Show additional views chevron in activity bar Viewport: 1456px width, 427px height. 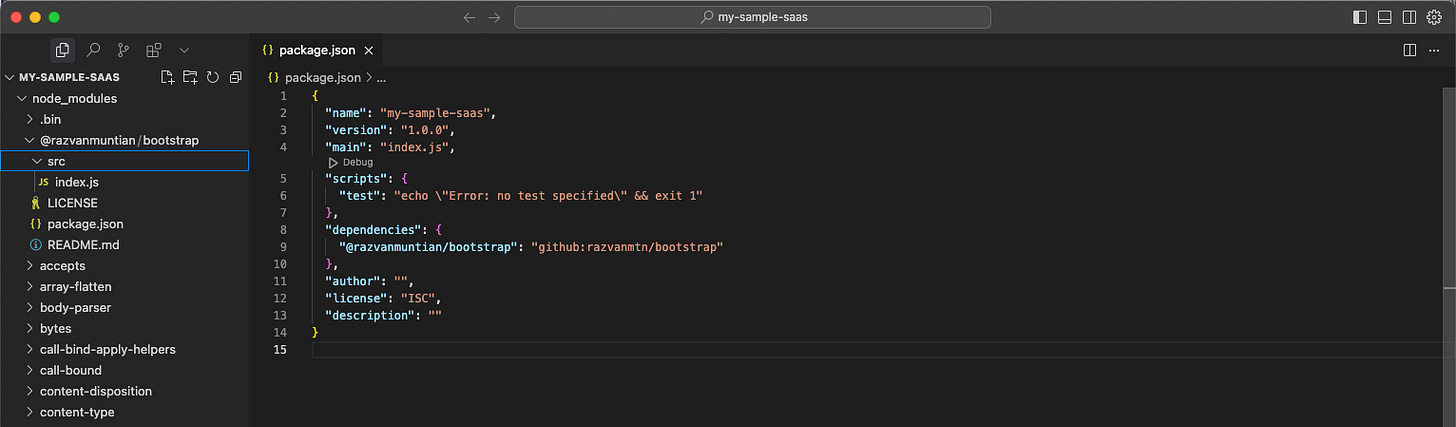coord(184,49)
